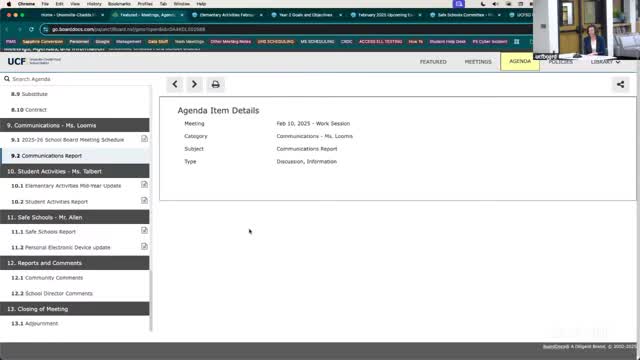The image size is (640, 360).
Task: Reload the page with browser refresh icon
Action: 31,29
